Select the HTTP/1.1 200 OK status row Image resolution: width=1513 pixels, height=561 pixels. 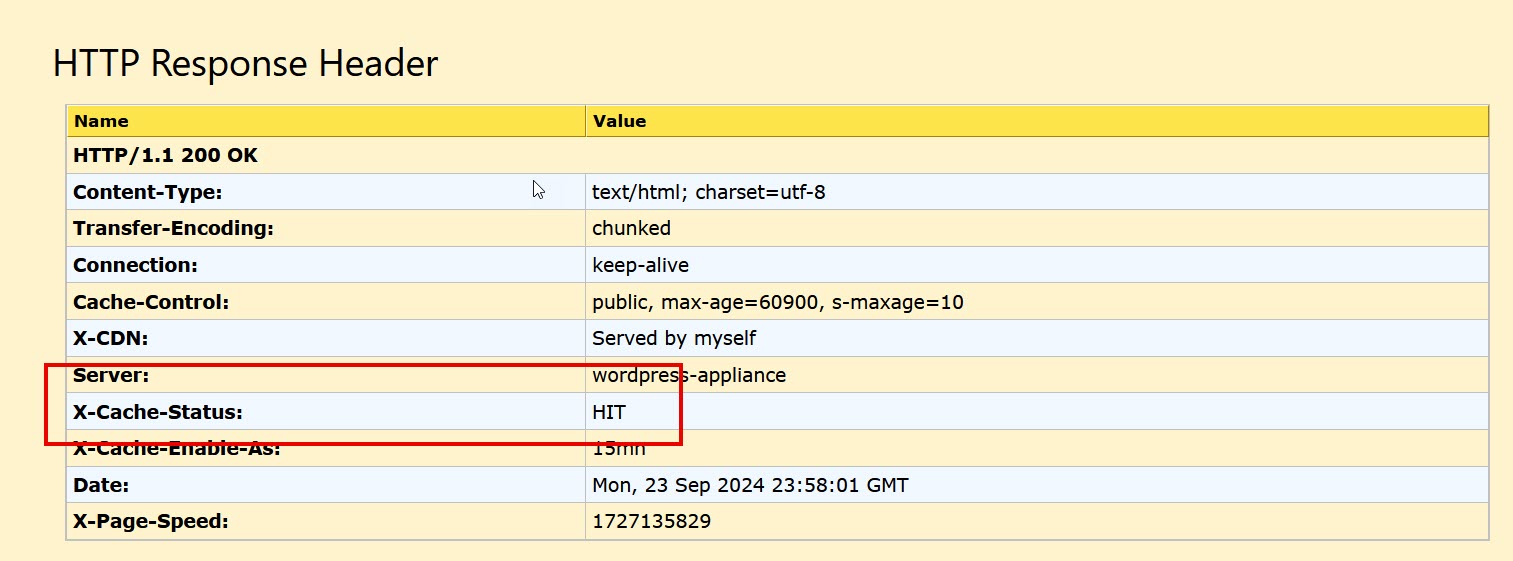pos(165,156)
